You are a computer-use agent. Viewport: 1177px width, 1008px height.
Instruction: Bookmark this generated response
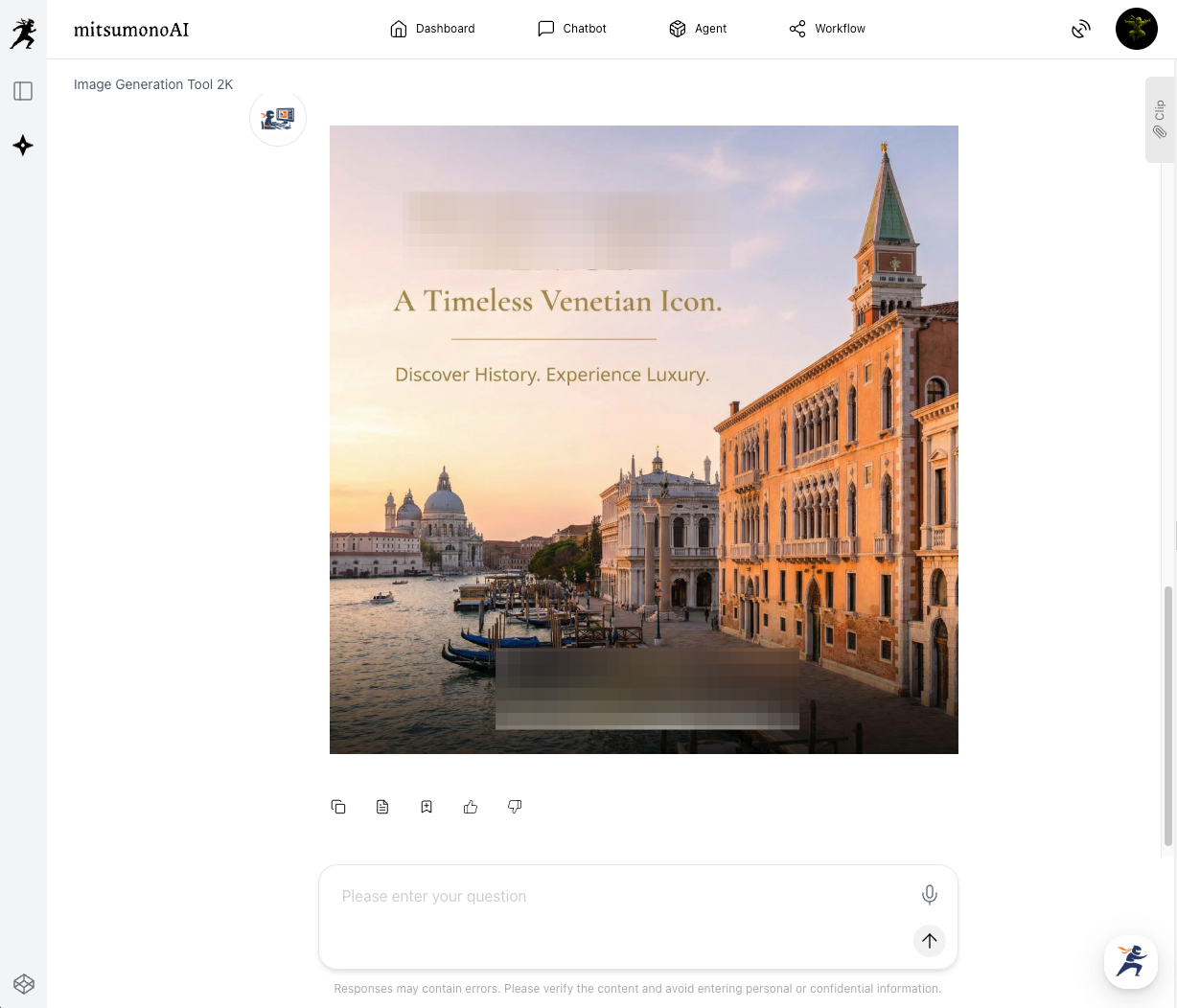[x=427, y=807]
